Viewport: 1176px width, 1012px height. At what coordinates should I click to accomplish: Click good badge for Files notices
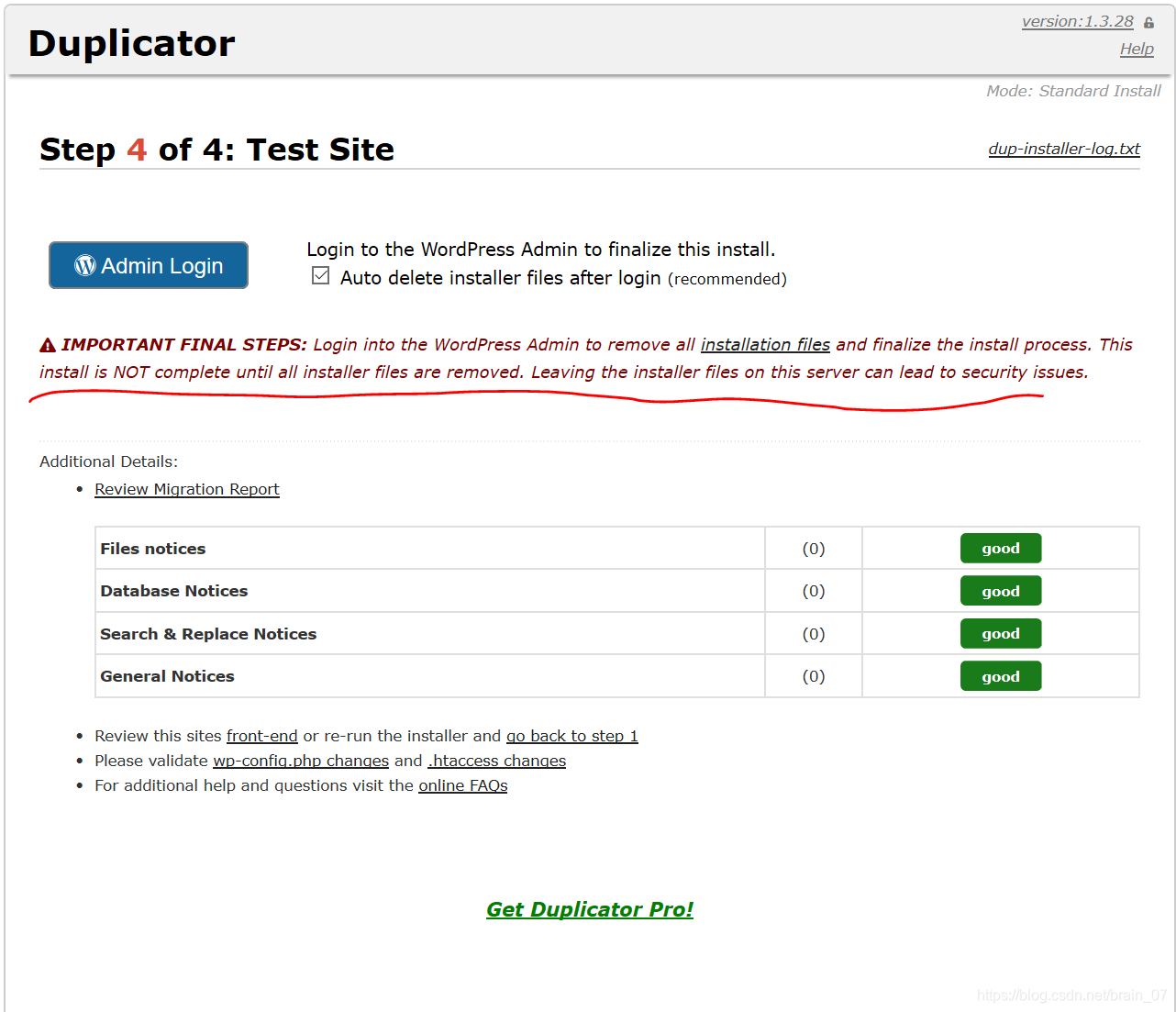[x=1001, y=549]
